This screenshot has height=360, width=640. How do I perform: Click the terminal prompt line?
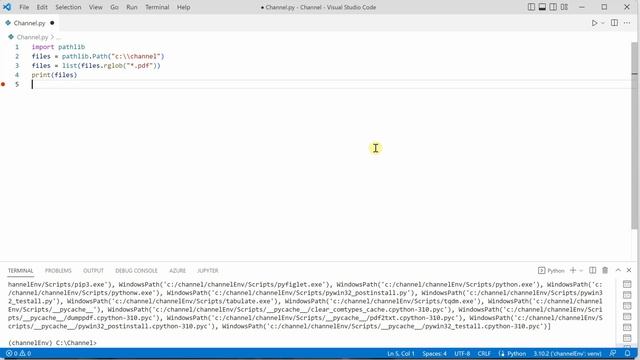[52, 343]
